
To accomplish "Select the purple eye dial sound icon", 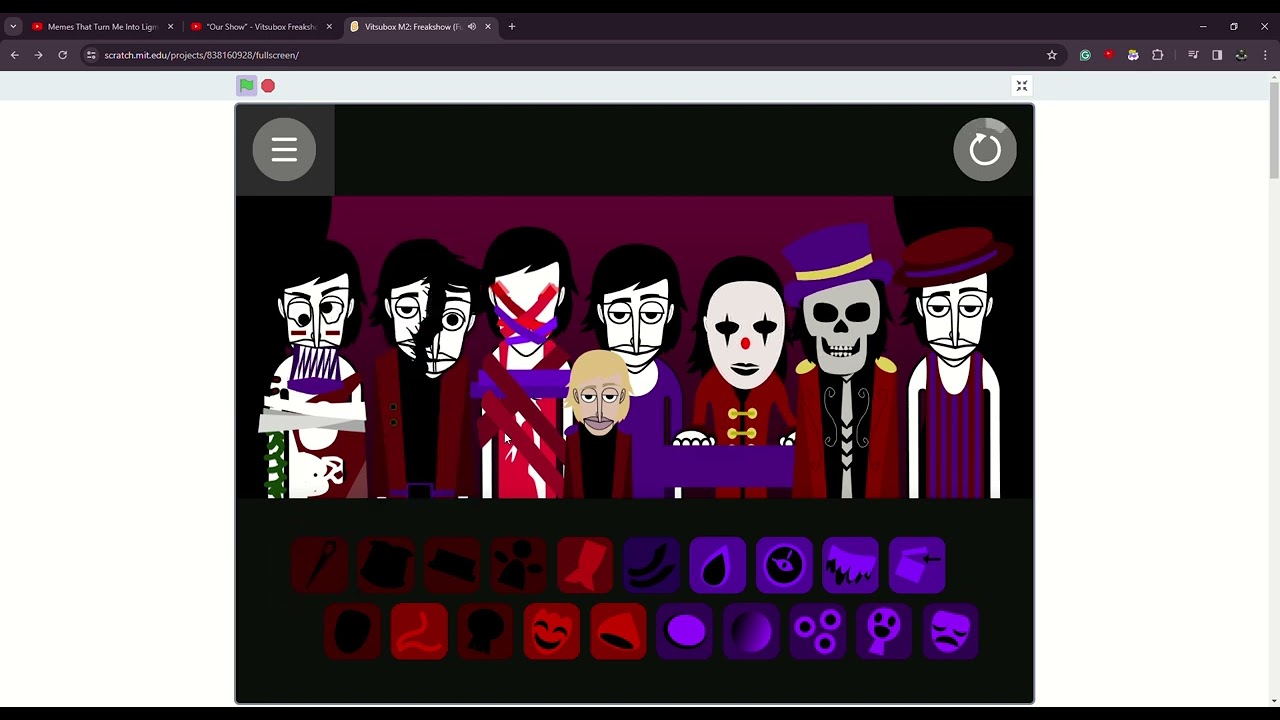I will (784, 566).
